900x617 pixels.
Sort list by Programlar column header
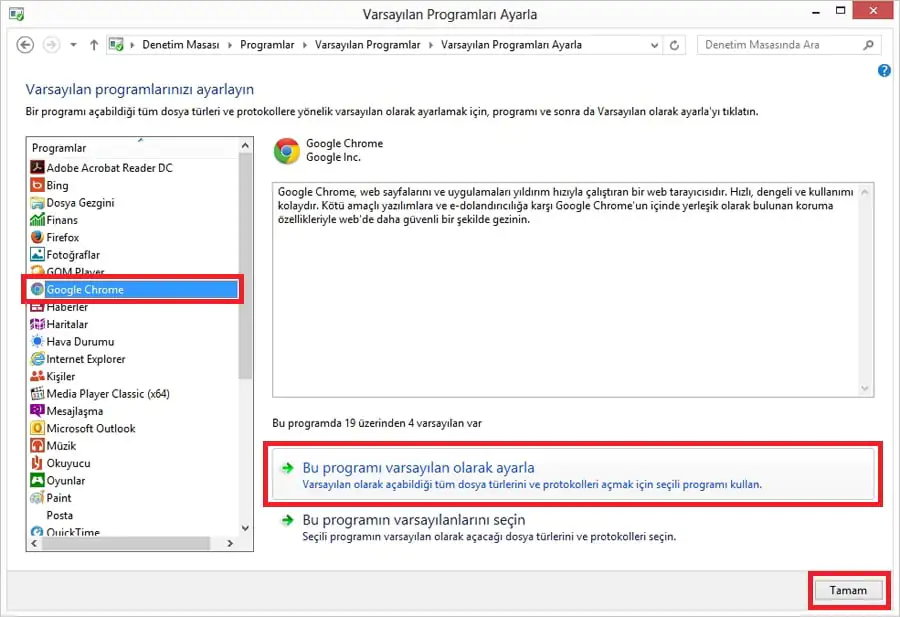[x=132, y=148]
